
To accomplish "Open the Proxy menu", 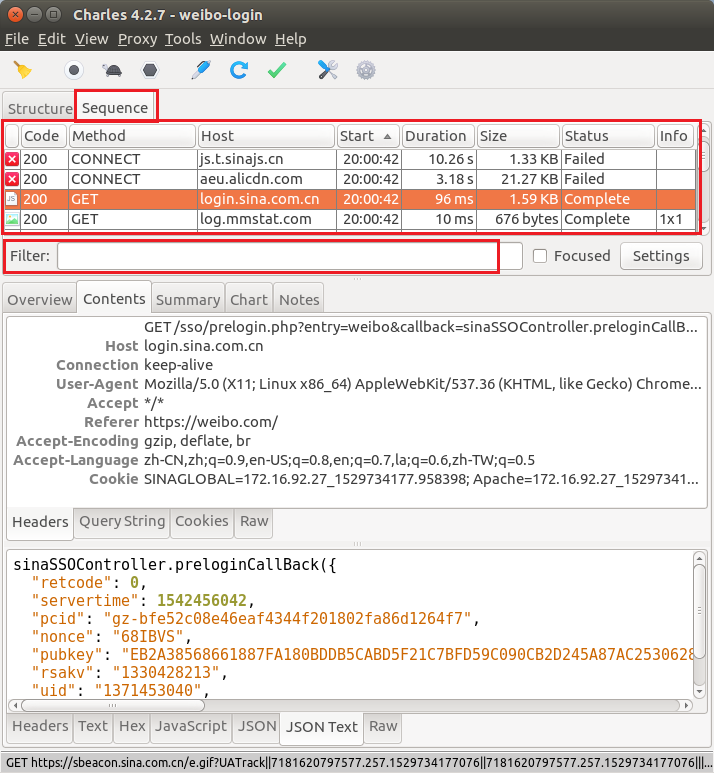I will click(x=138, y=39).
